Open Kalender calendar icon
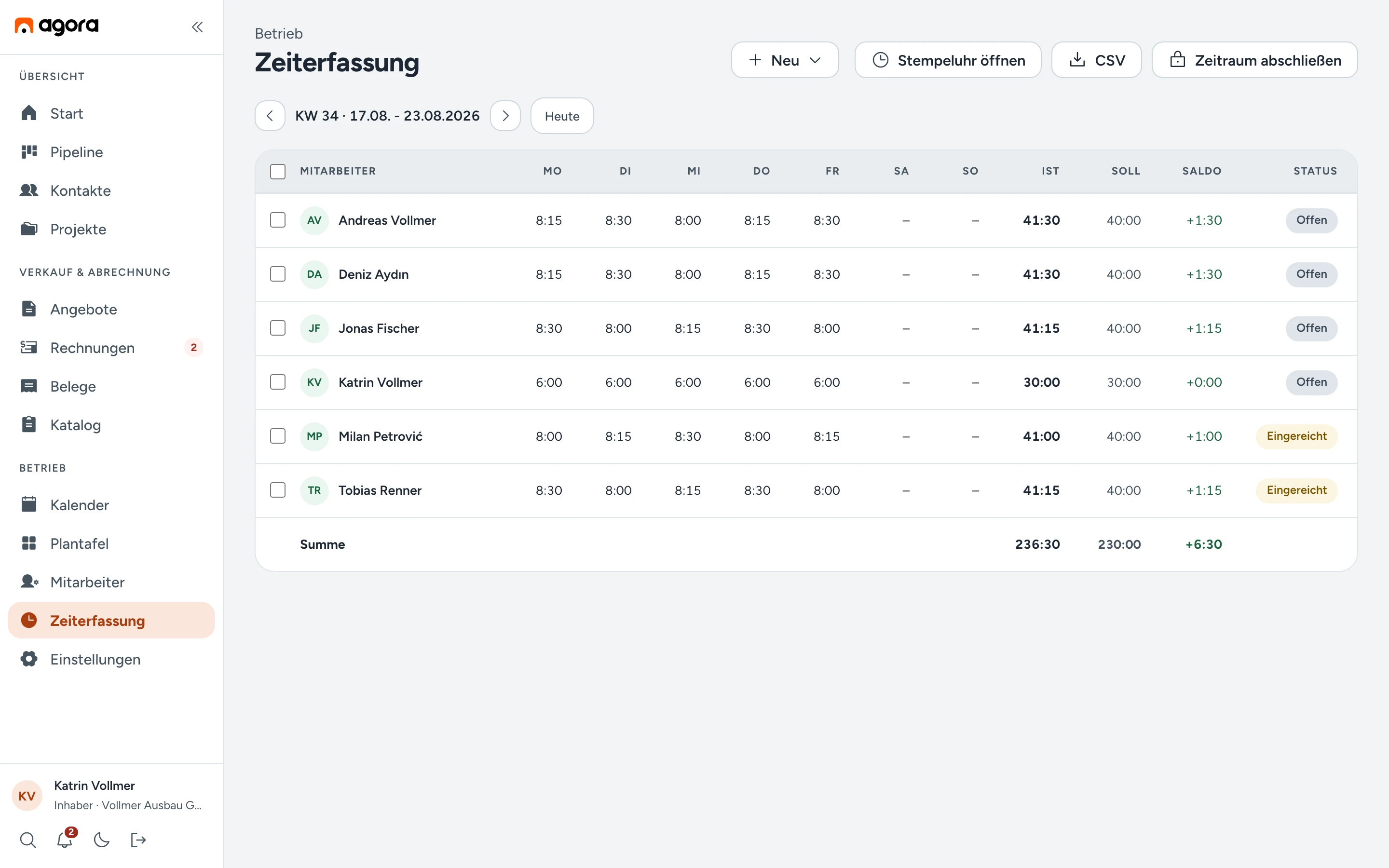 [x=29, y=504]
